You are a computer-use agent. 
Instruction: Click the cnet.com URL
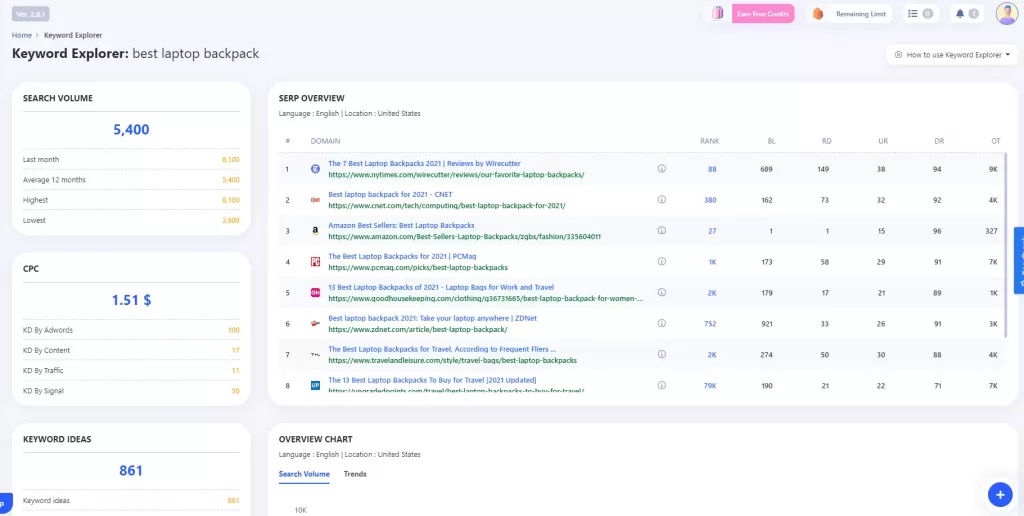447,205
